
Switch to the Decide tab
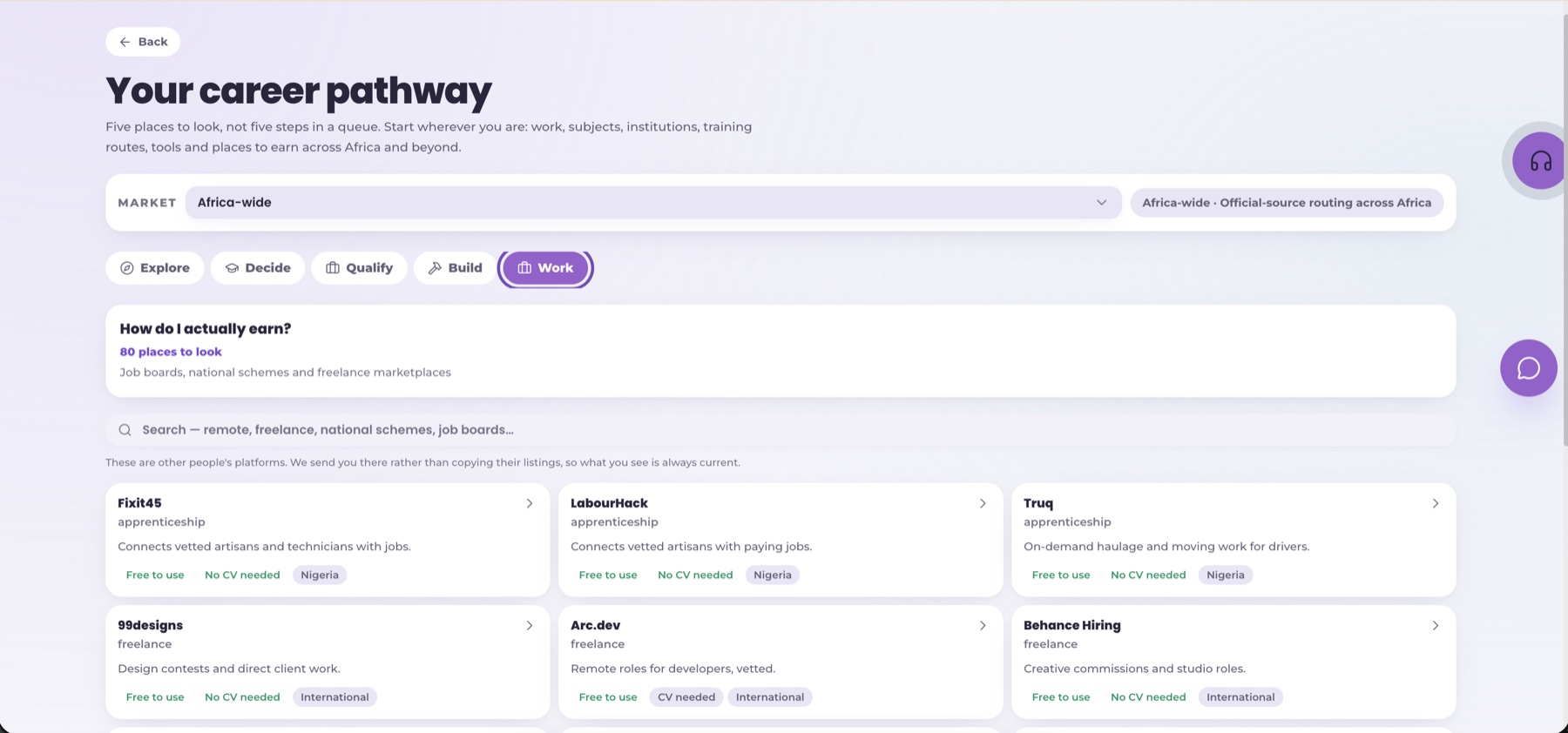coord(258,268)
